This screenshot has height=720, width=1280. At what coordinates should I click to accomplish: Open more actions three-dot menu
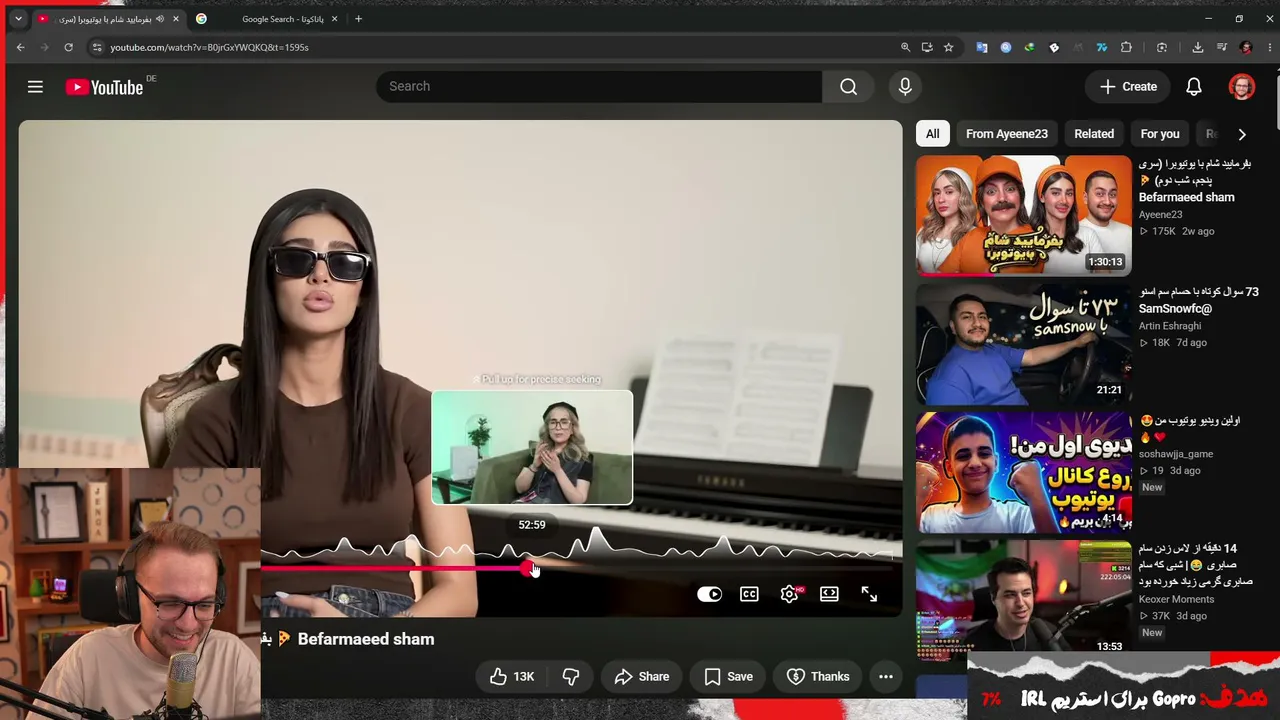(x=885, y=677)
